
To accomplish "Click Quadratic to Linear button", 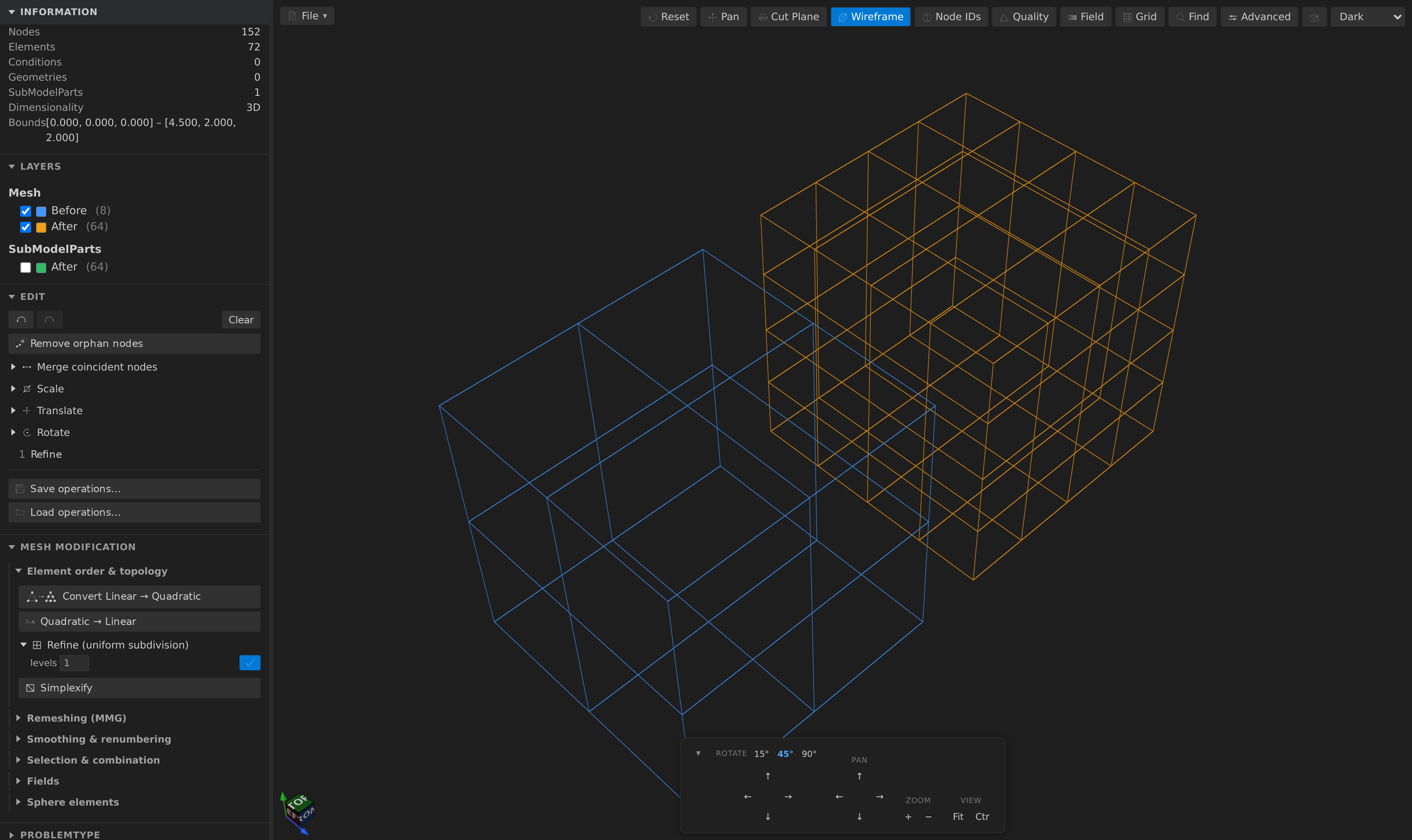I will (140, 622).
